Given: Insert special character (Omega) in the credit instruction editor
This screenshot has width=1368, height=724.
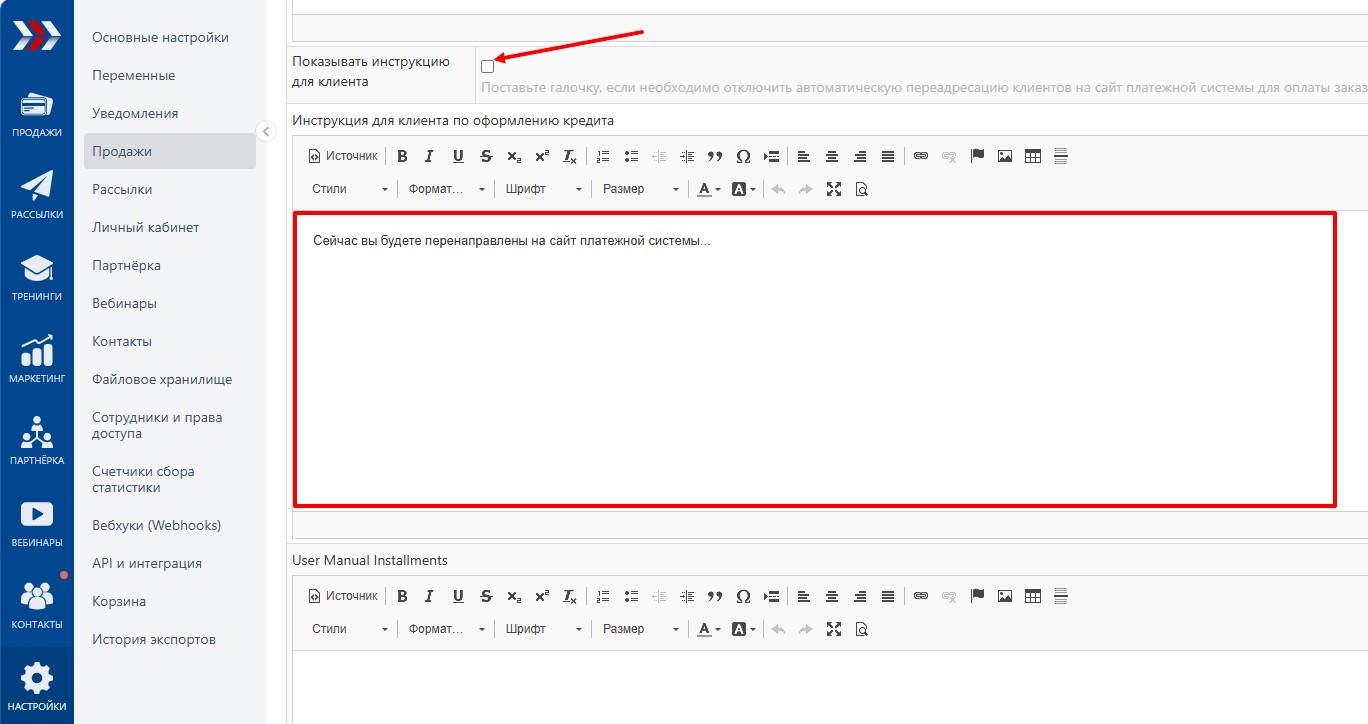Looking at the screenshot, I should (x=743, y=156).
